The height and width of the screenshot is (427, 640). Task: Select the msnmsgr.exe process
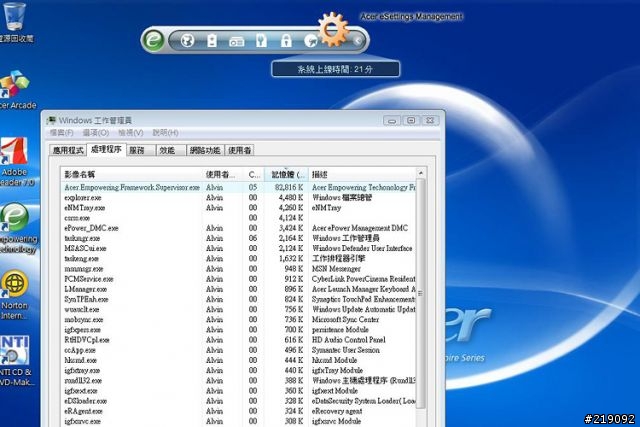coord(238,269)
